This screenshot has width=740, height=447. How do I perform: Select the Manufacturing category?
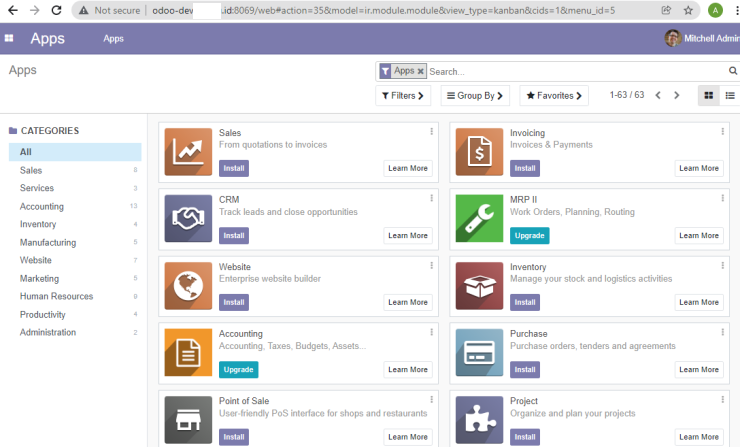click(x=75, y=242)
